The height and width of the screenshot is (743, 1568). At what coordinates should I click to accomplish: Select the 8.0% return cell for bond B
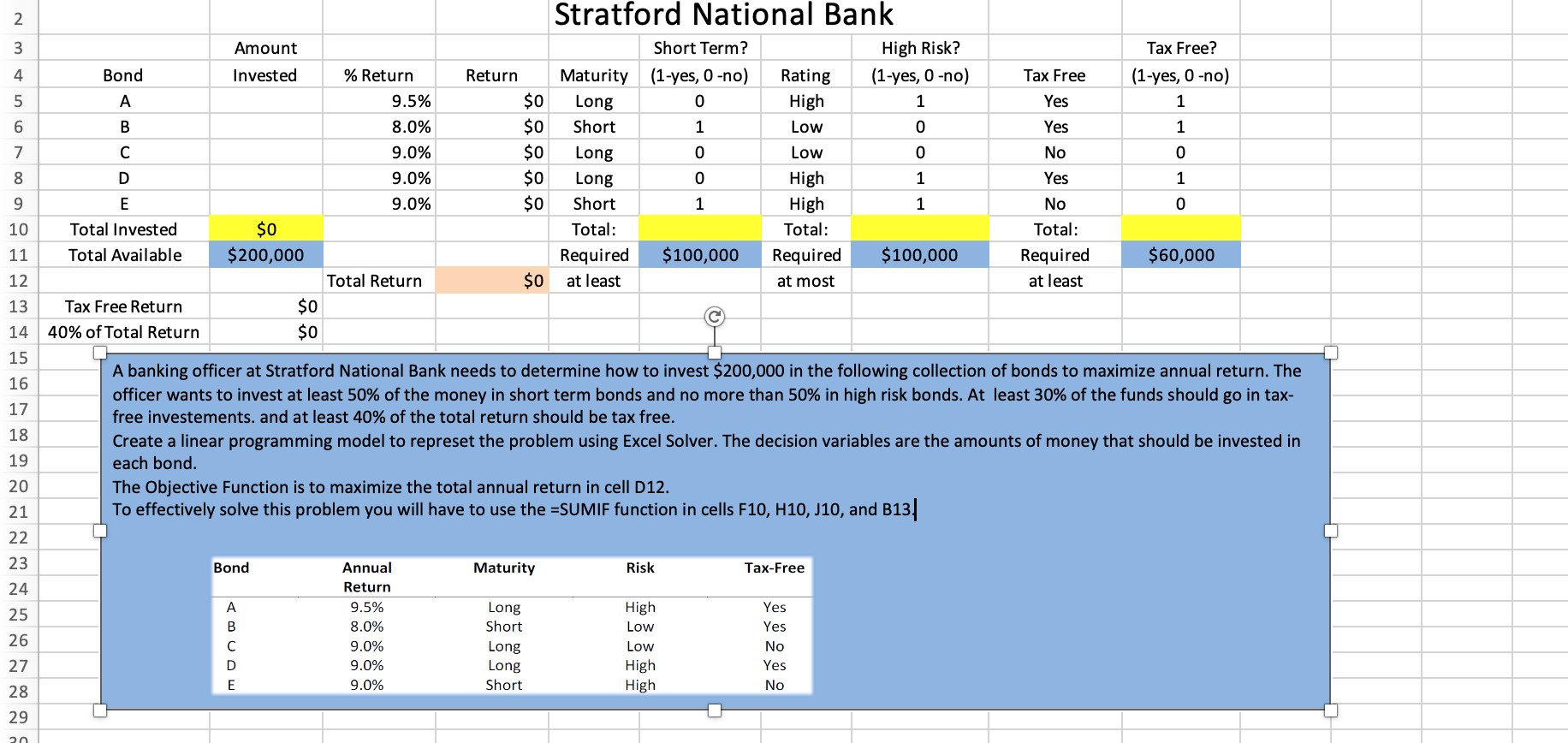[x=378, y=127]
